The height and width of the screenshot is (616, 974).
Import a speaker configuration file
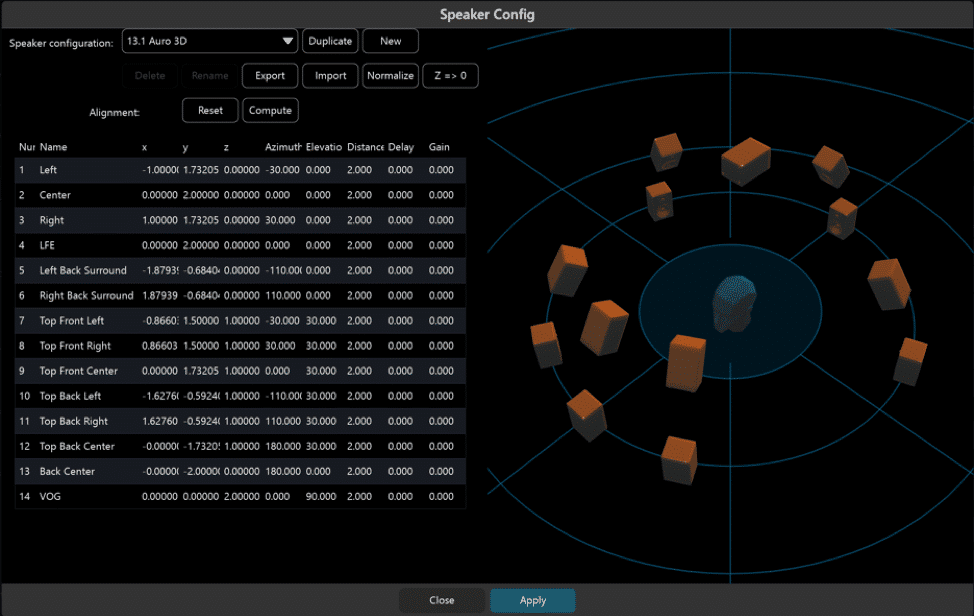click(330, 75)
